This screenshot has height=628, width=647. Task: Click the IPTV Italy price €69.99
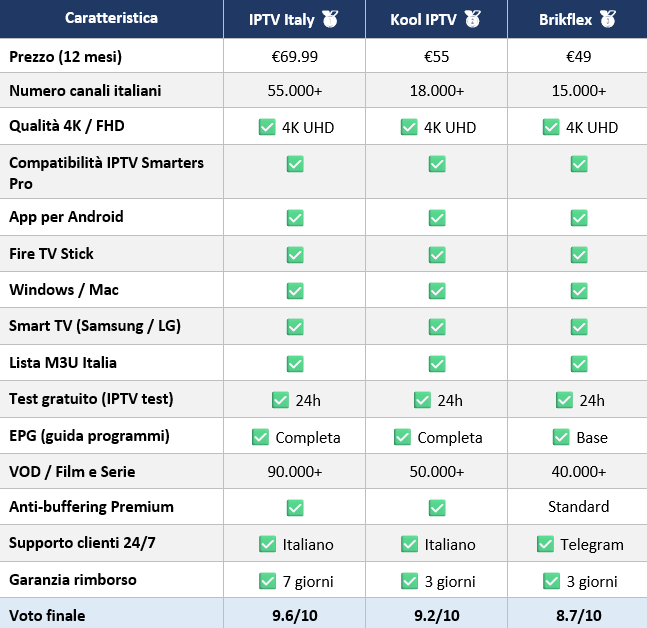click(295, 57)
